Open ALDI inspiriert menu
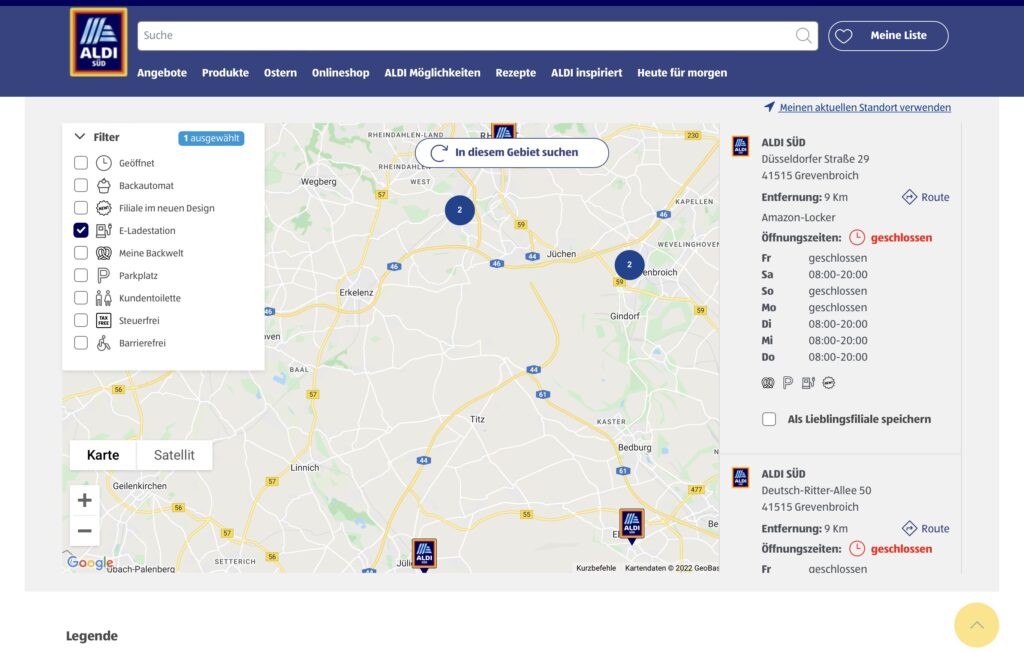1024x652 pixels. click(586, 73)
